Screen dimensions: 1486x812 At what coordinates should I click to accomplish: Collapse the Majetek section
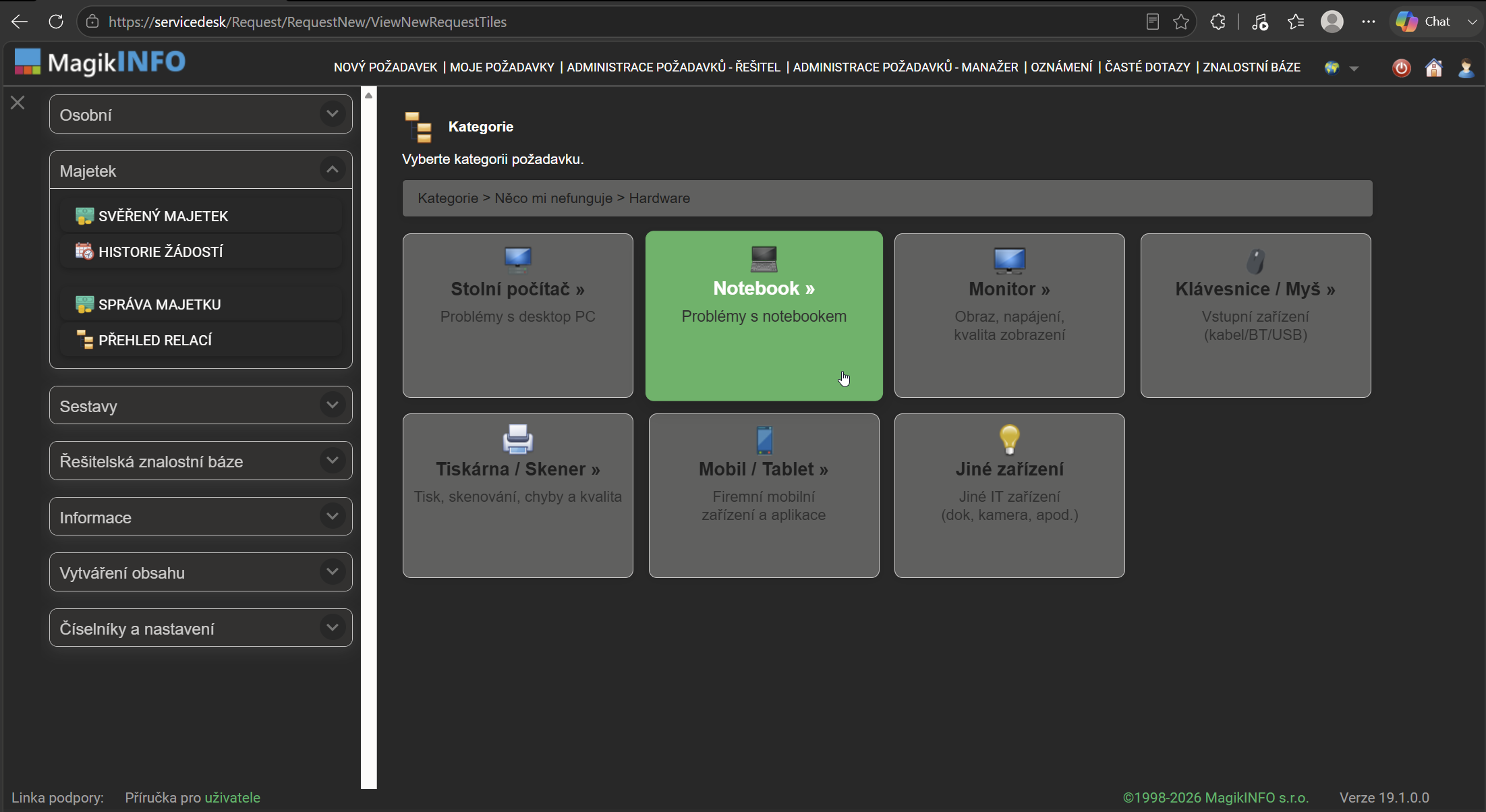[x=200, y=170]
